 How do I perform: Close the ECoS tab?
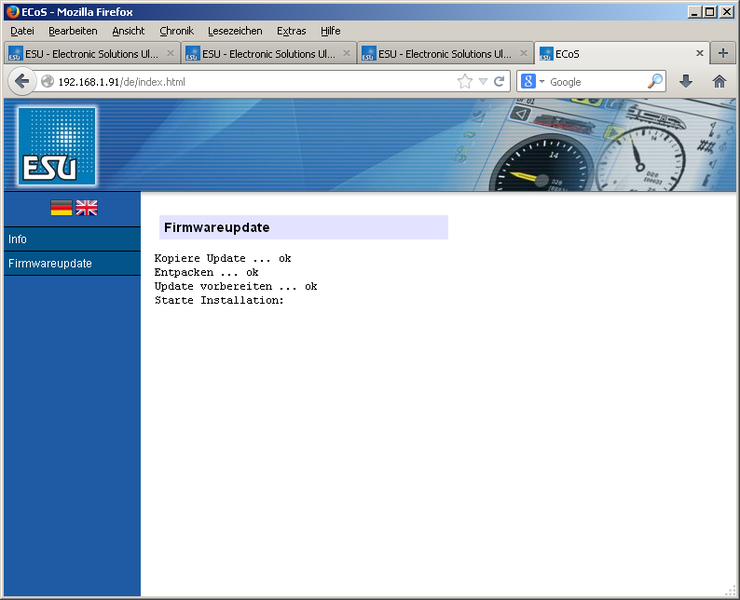coord(700,53)
